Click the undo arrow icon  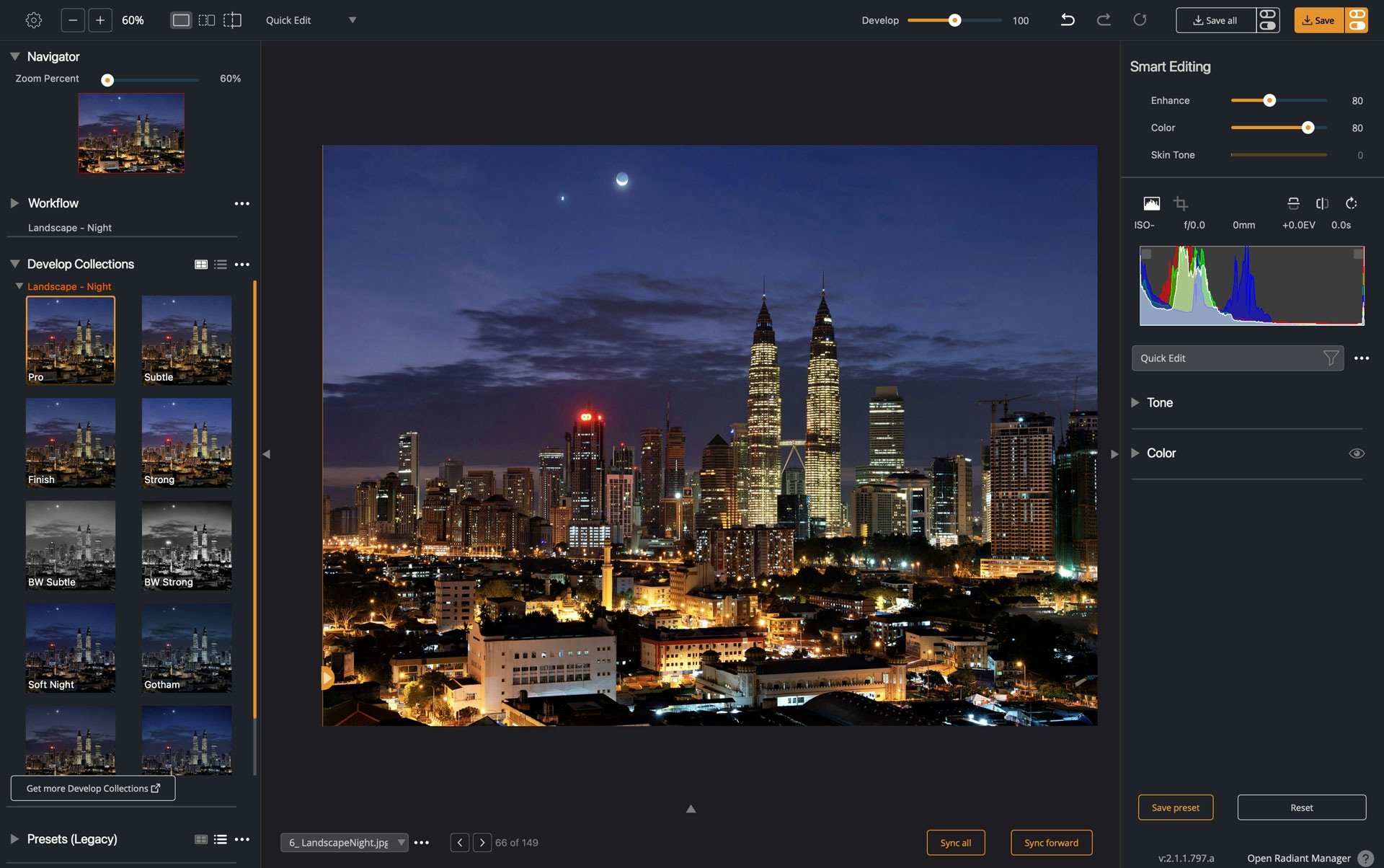pos(1068,20)
